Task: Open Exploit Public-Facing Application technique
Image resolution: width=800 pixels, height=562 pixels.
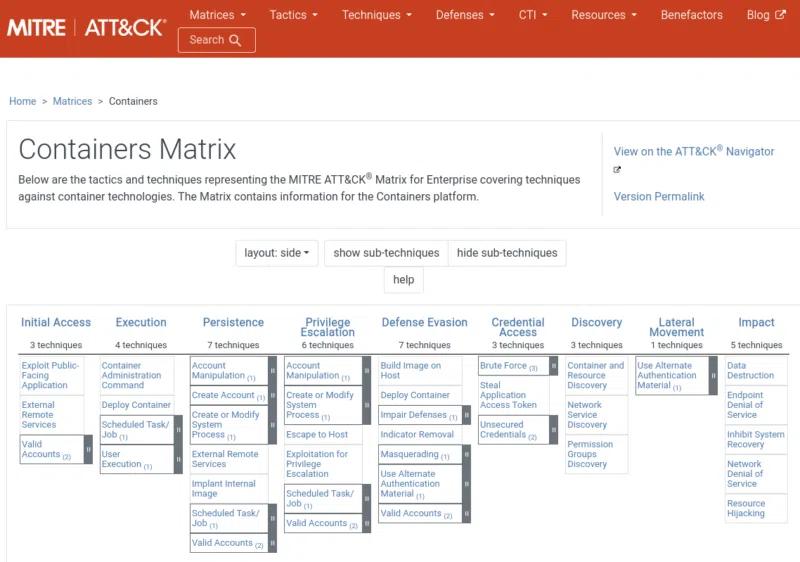Action: pos(51,375)
